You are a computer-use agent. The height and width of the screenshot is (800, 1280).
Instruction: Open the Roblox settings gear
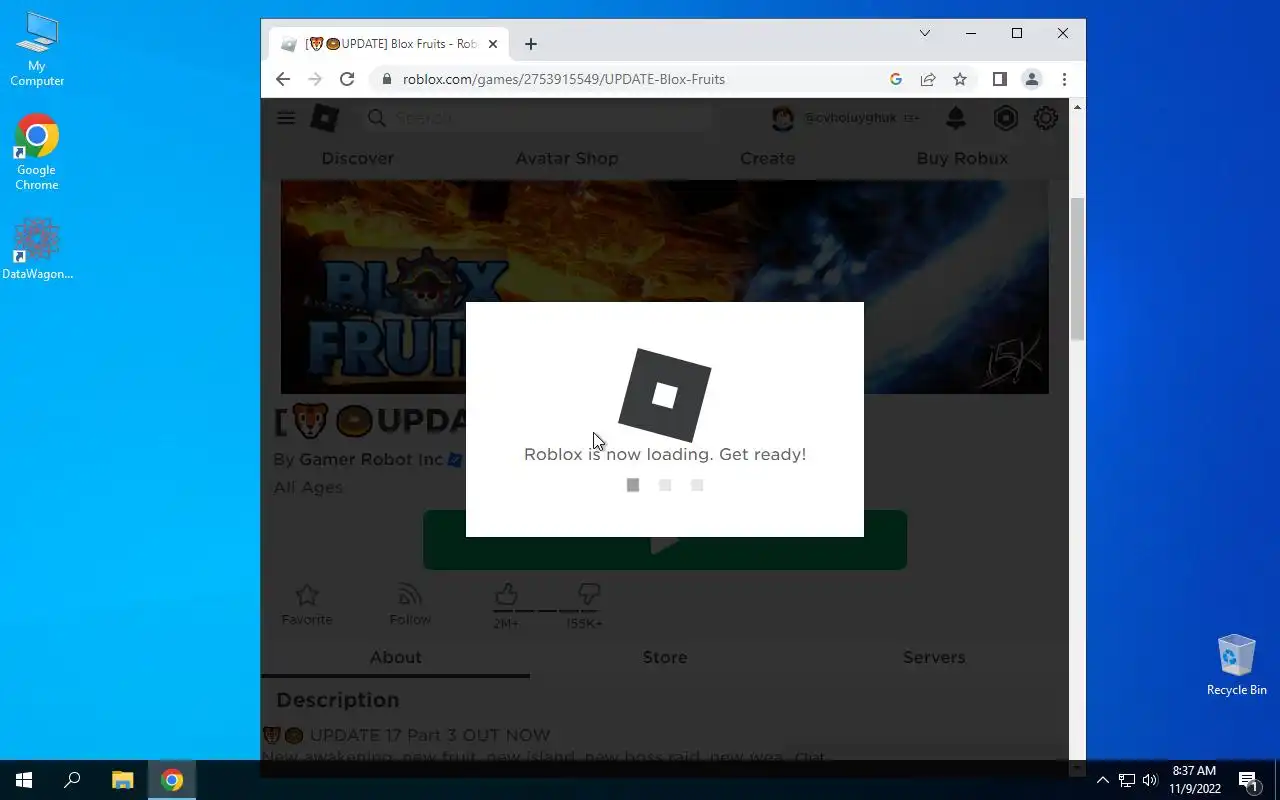pyautogui.click(x=1046, y=118)
